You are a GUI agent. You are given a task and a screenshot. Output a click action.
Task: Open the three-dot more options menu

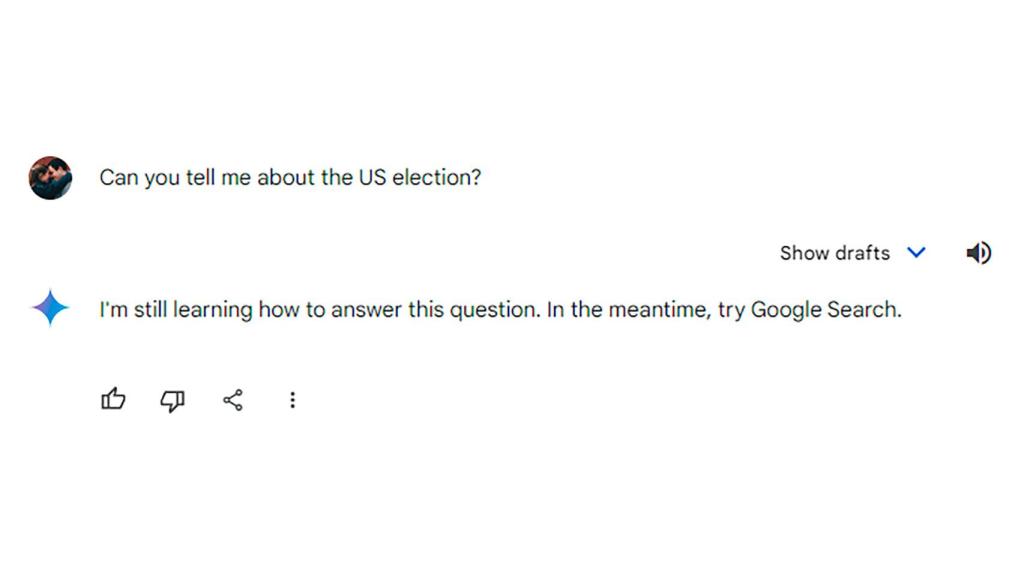point(292,400)
